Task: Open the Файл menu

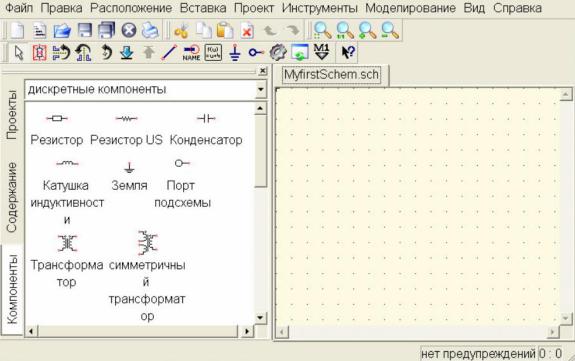Action: (x=19, y=8)
